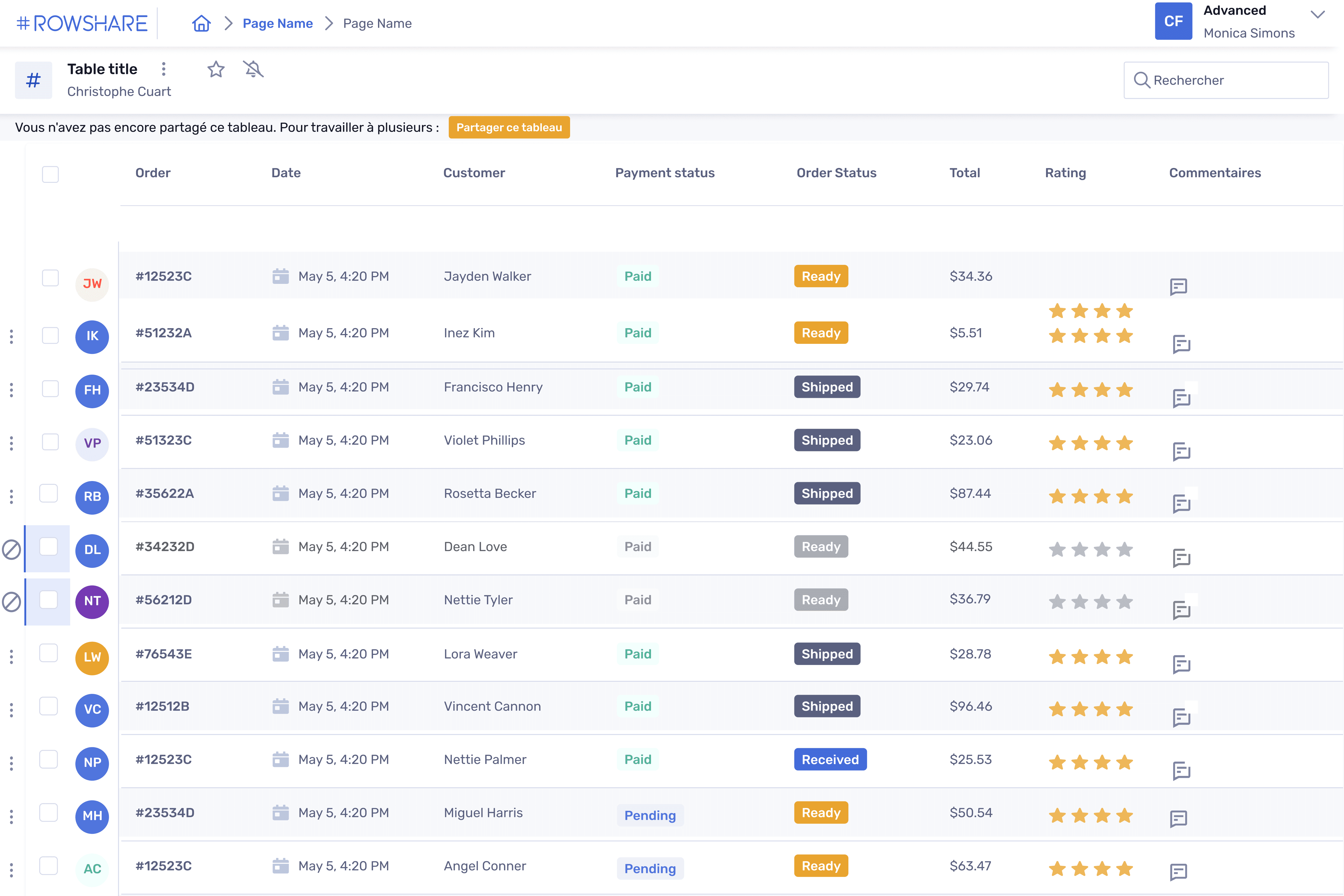Check the select-all header checkbox
This screenshot has height=896, width=1344.
(x=50, y=174)
